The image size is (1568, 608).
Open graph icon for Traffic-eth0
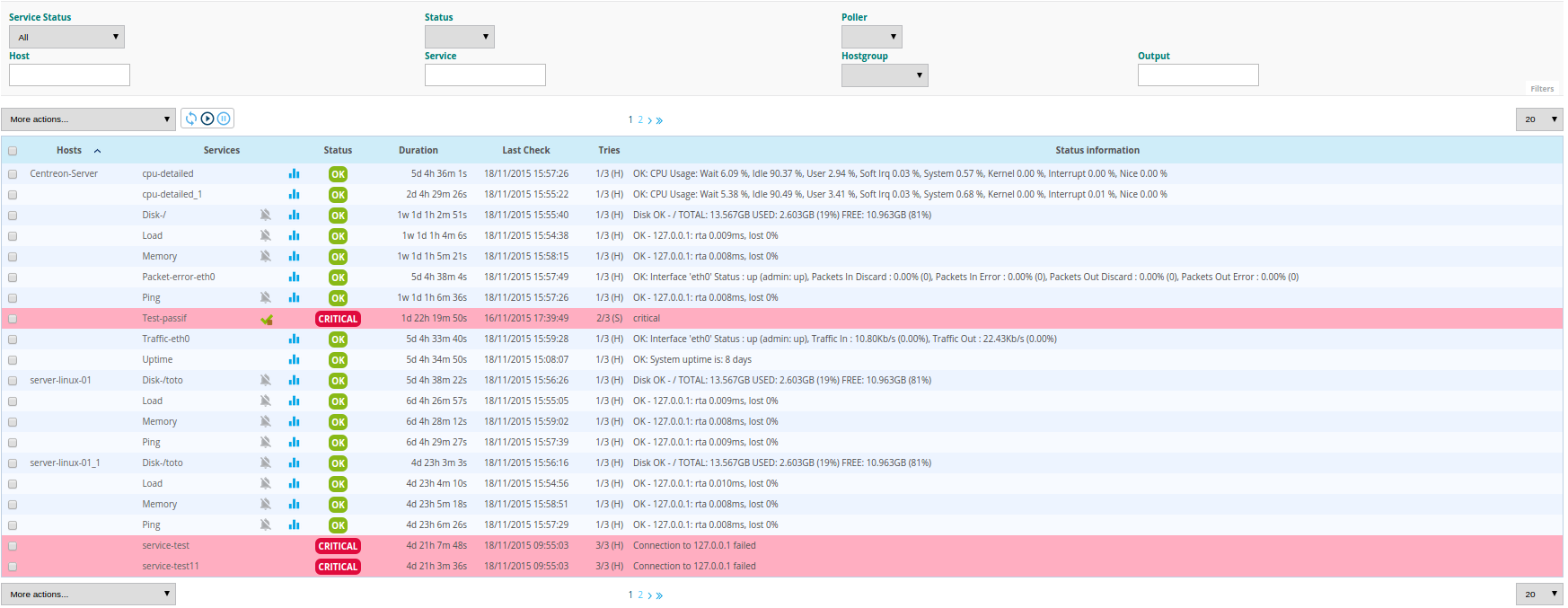click(x=294, y=339)
